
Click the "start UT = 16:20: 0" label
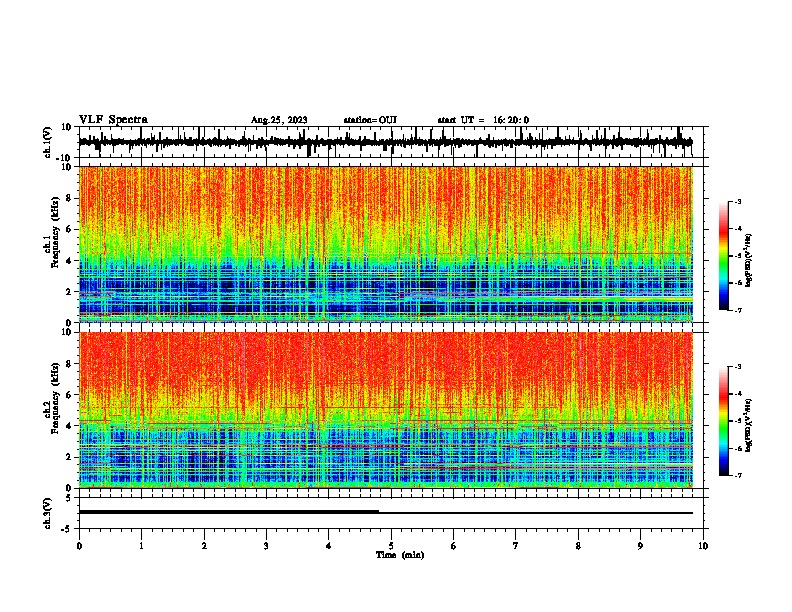point(483,120)
